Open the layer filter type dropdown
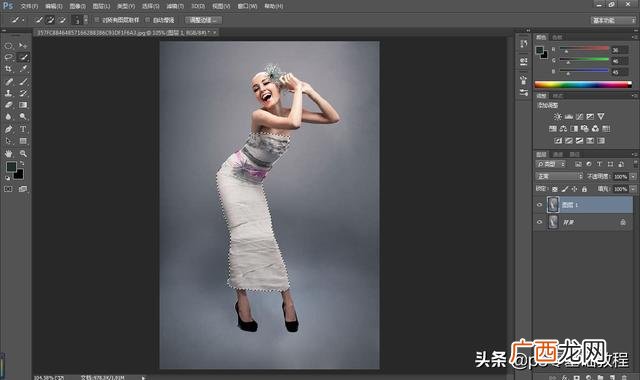 (x=551, y=164)
